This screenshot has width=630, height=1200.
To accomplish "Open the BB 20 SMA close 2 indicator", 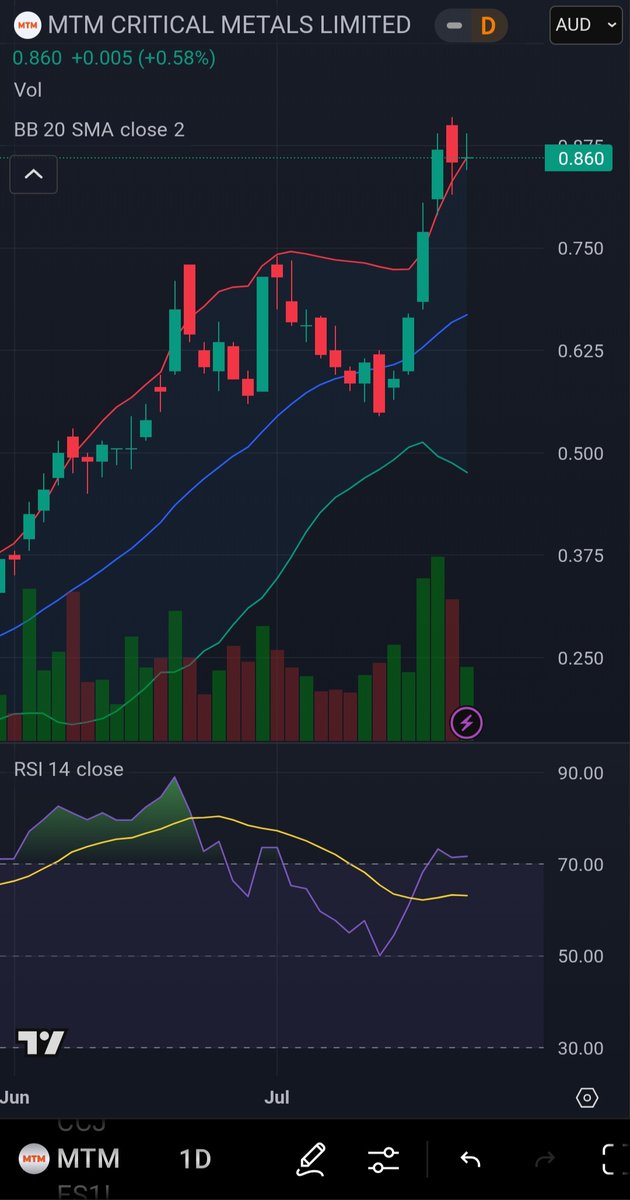I will coord(99,129).
